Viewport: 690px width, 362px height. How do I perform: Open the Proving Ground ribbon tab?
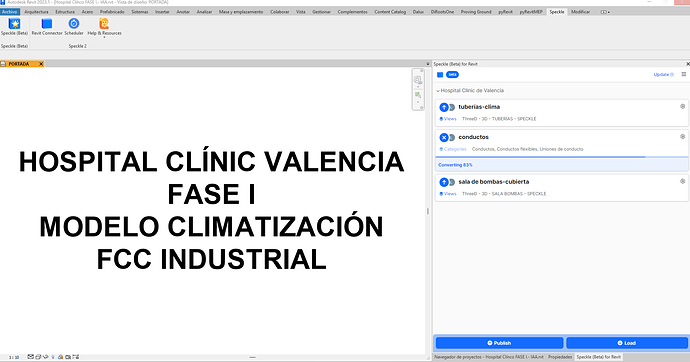pos(476,12)
